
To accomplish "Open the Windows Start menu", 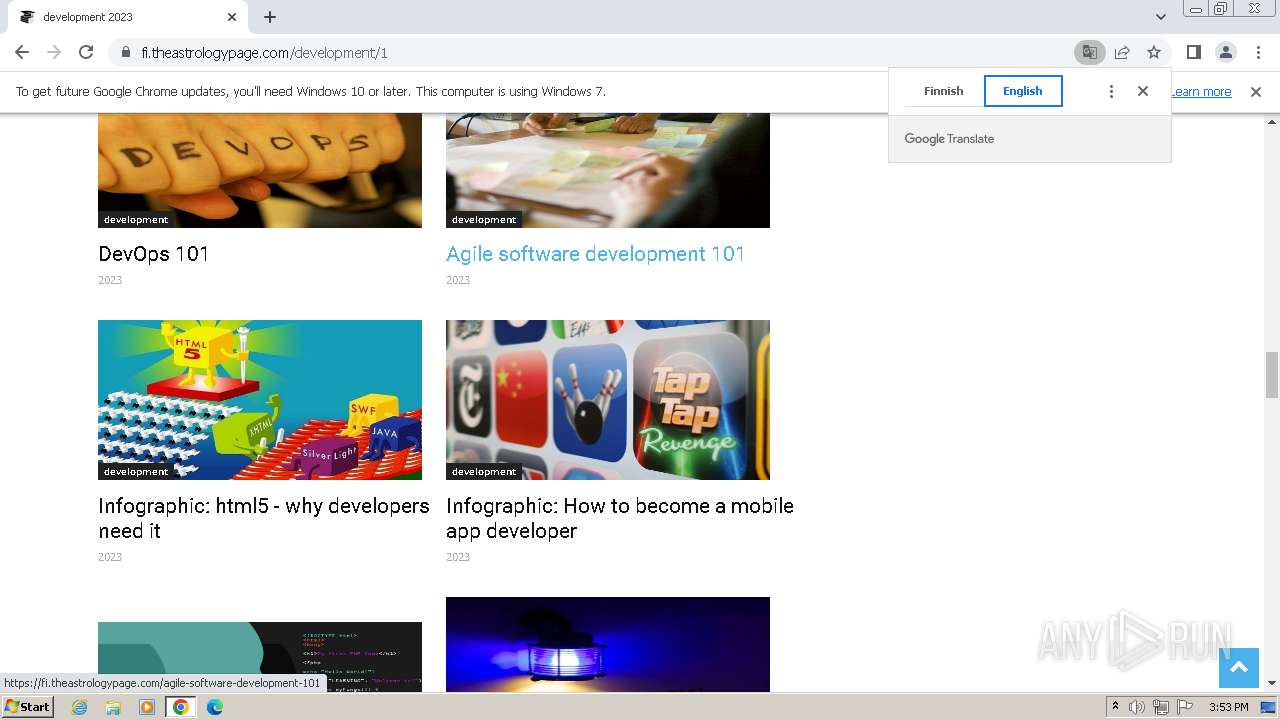I will [28, 706].
